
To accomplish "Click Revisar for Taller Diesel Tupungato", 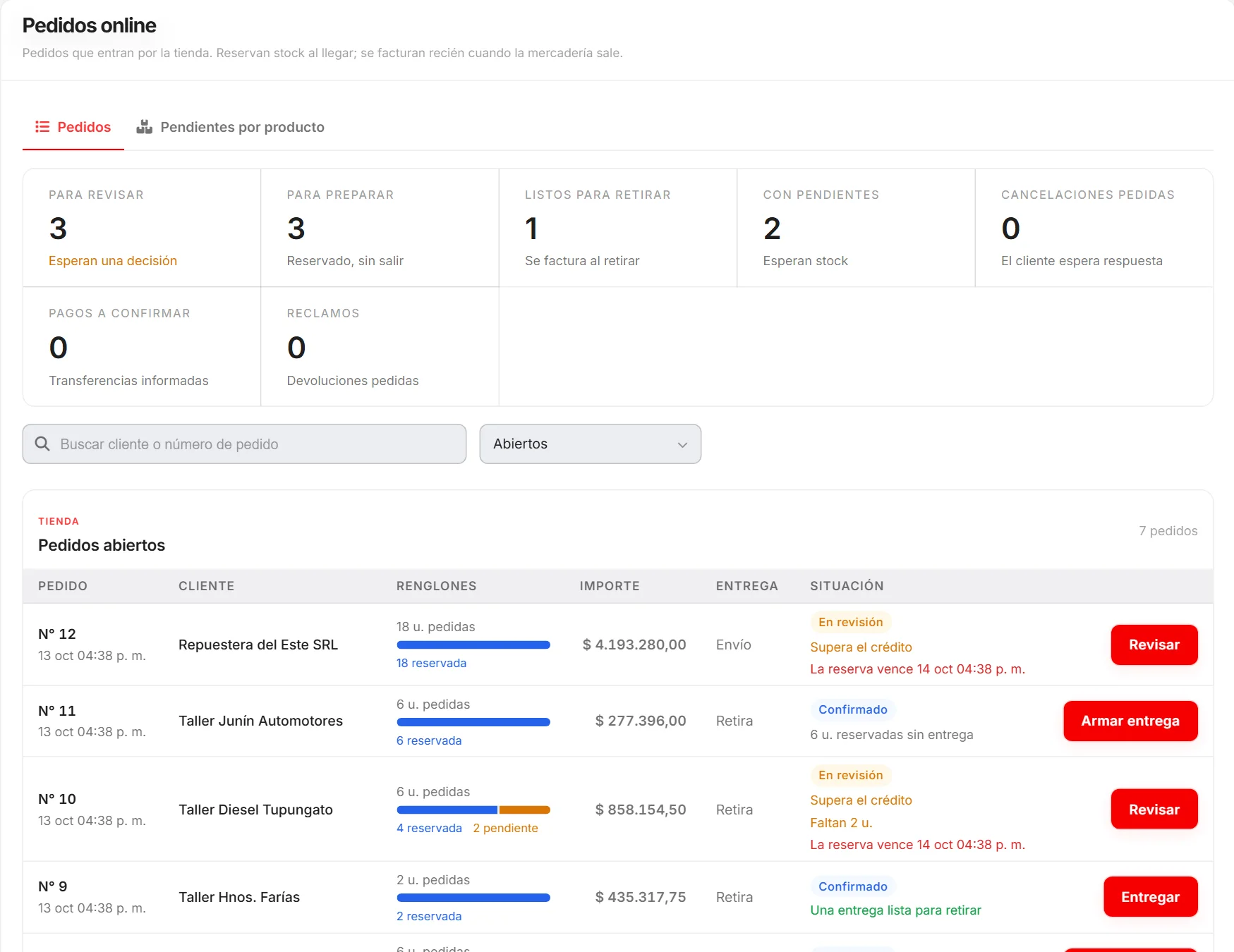I will pyautogui.click(x=1154, y=810).
